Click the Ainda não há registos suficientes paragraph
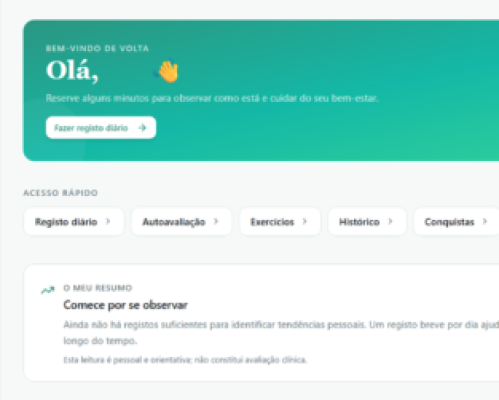499x400 pixels. coord(281,333)
